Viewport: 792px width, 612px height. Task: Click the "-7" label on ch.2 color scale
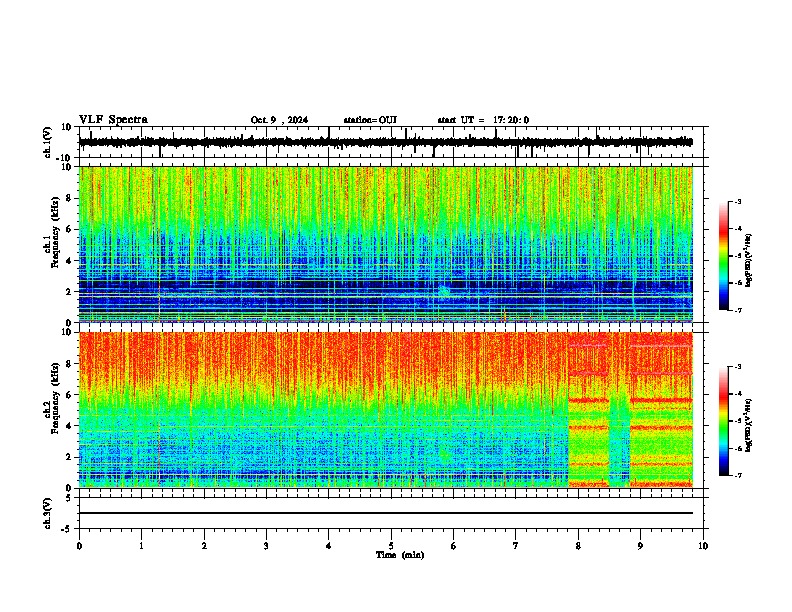click(x=737, y=476)
